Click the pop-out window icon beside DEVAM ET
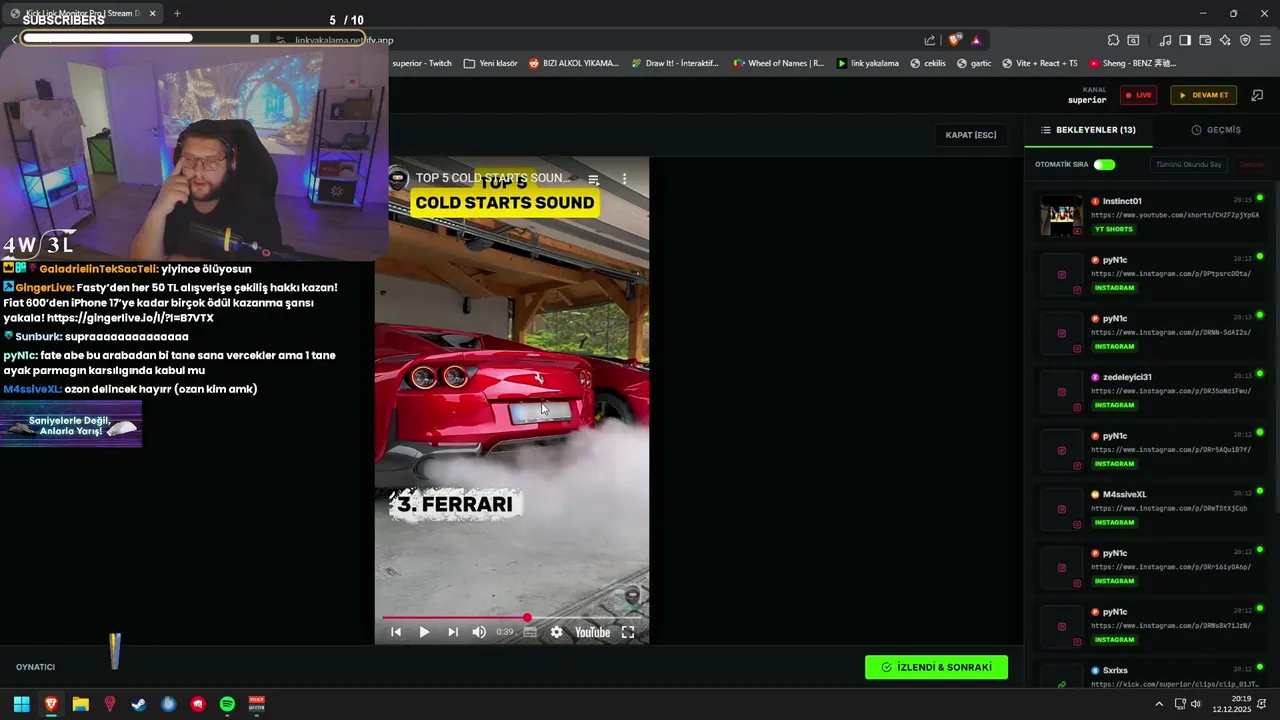The image size is (1280, 720). [1257, 95]
